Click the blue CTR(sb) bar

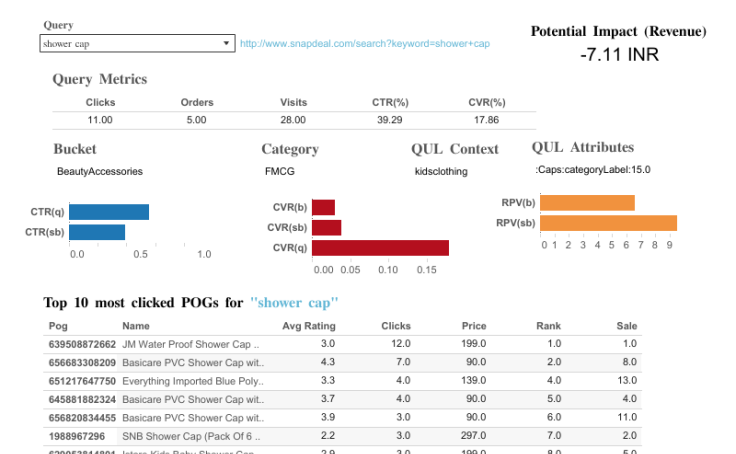(x=100, y=232)
